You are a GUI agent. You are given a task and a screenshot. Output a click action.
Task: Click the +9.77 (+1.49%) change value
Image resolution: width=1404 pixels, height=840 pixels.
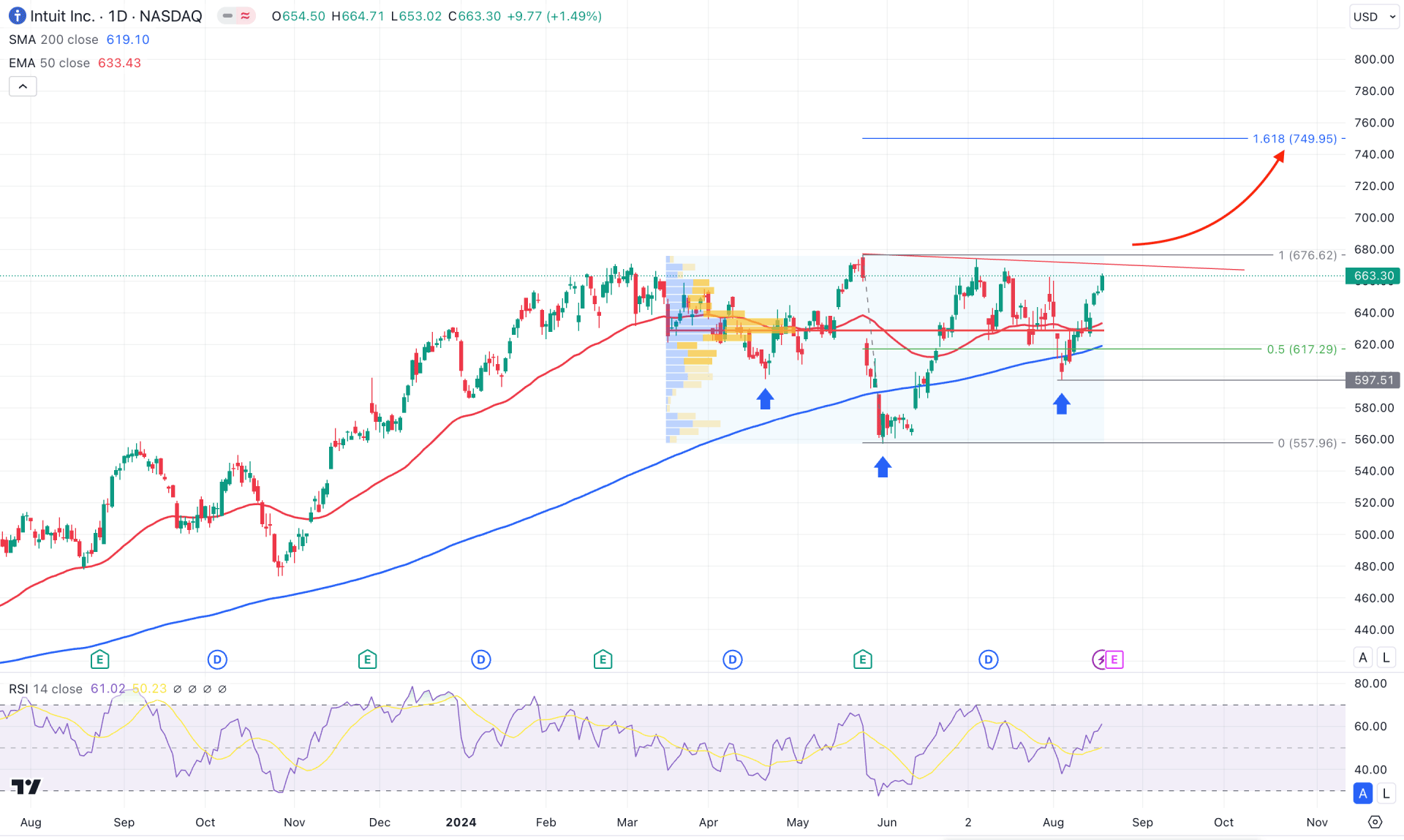(554, 16)
